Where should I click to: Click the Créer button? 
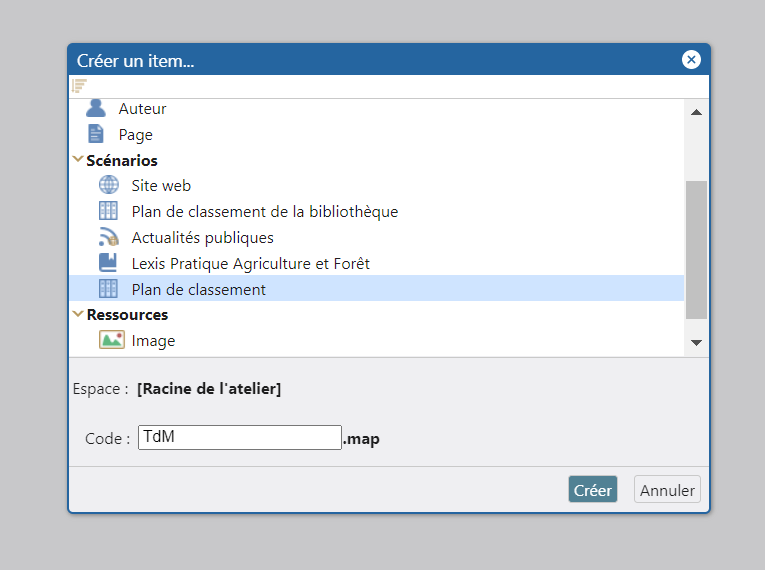click(x=593, y=489)
